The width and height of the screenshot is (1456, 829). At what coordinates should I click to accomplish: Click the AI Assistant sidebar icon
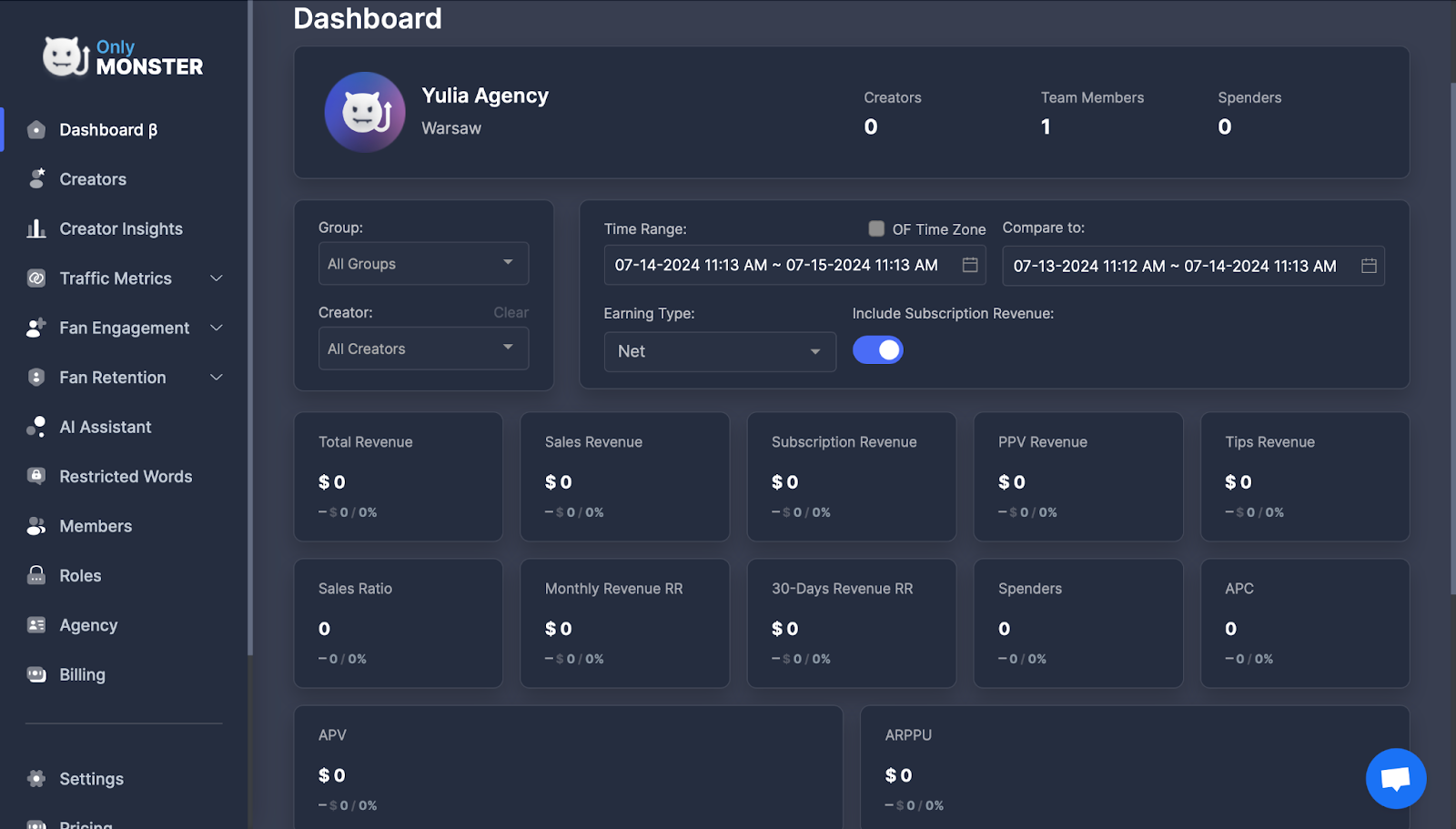36,427
